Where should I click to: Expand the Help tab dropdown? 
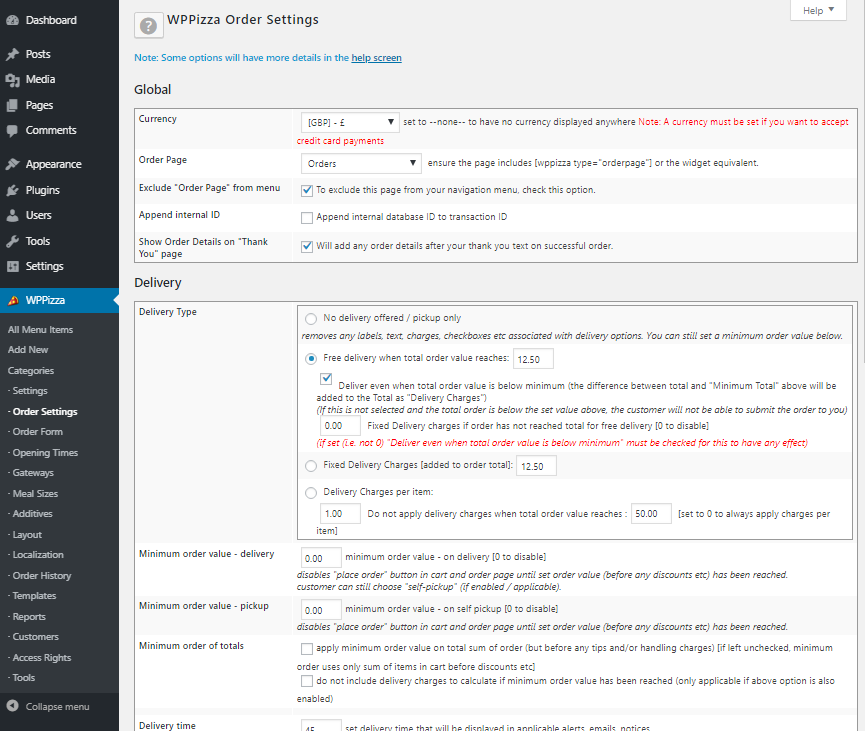tap(818, 10)
